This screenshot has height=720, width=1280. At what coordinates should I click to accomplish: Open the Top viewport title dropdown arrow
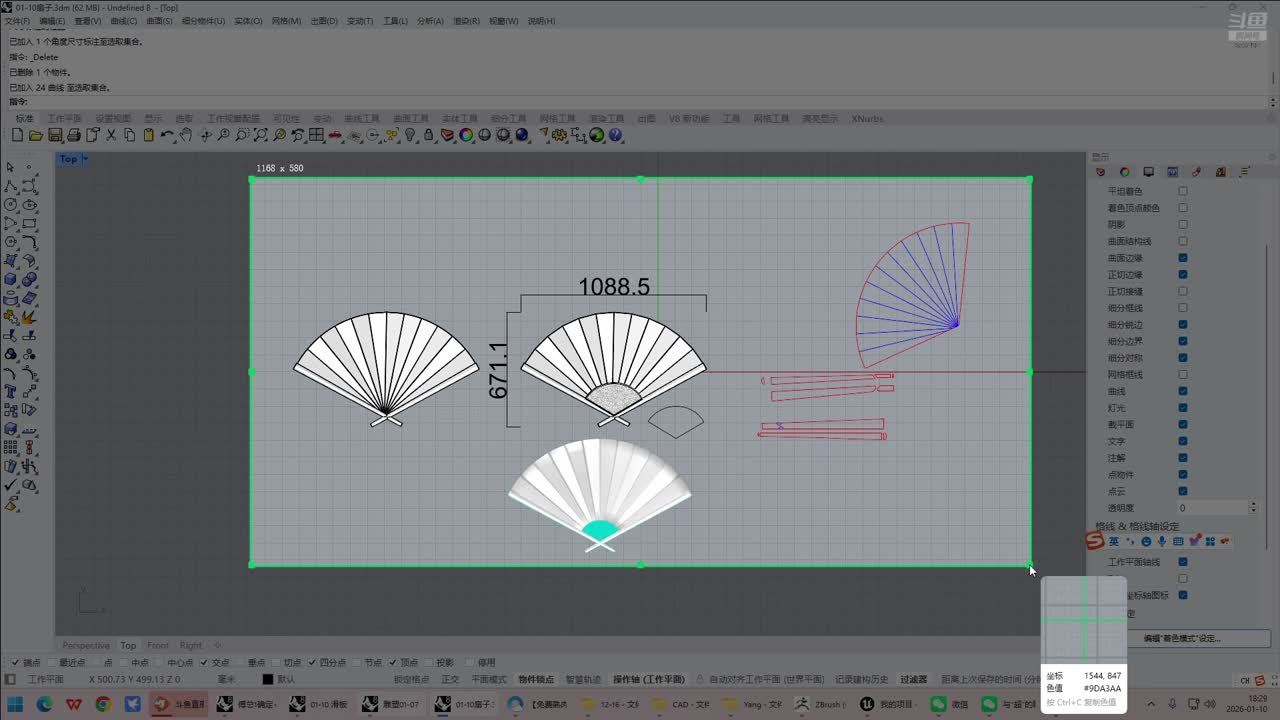(85, 159)
